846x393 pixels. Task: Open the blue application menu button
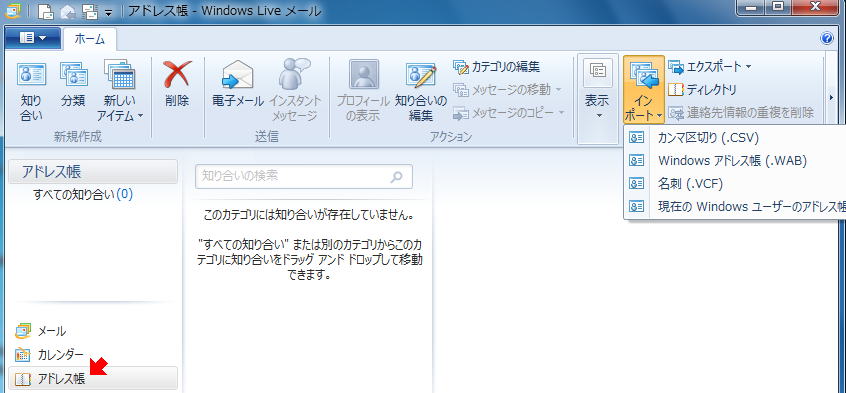click(x=33, y=38)
